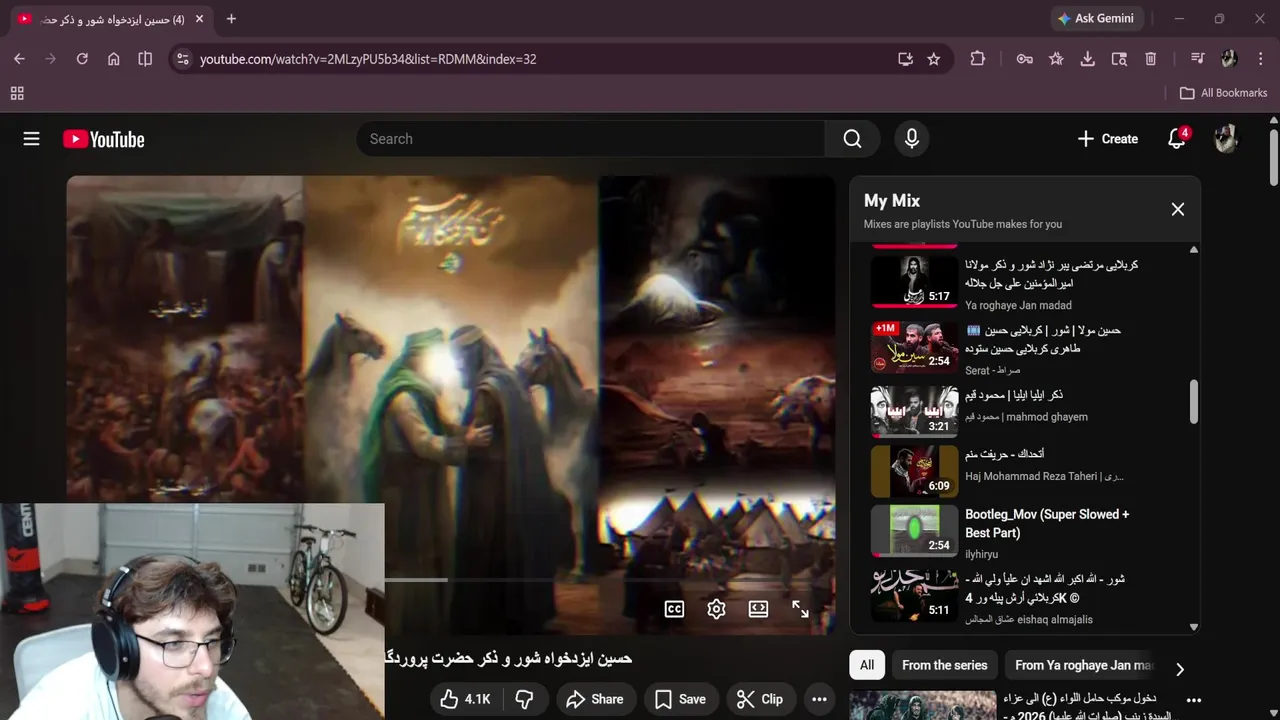Click the Create button

point(1107,139)
